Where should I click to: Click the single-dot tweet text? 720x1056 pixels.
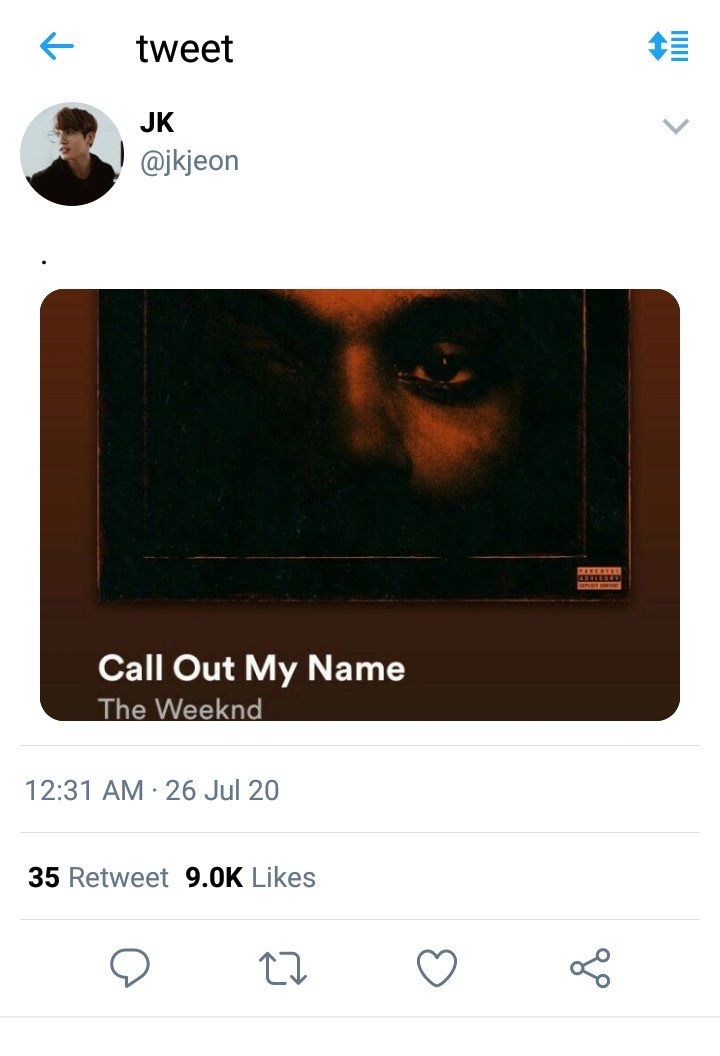click(x=45, y=262)
